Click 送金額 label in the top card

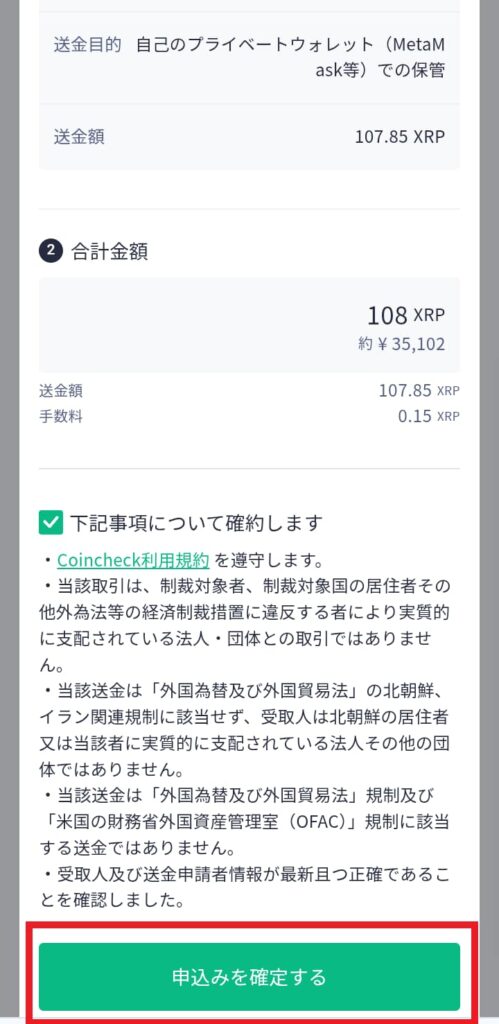79,136
